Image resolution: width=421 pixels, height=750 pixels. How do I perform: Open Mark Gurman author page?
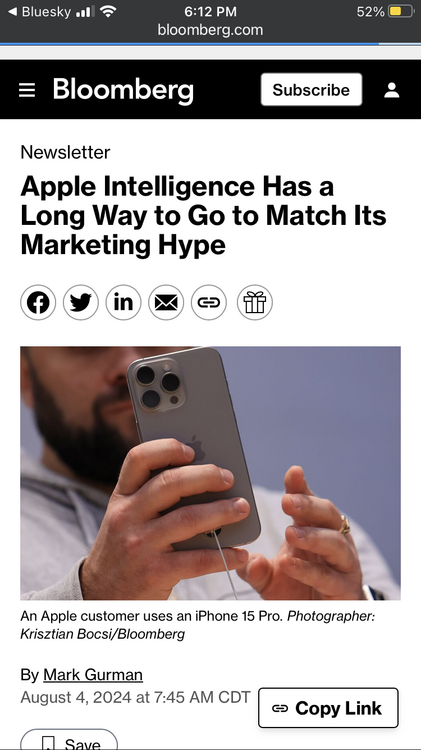coord(93,675)
